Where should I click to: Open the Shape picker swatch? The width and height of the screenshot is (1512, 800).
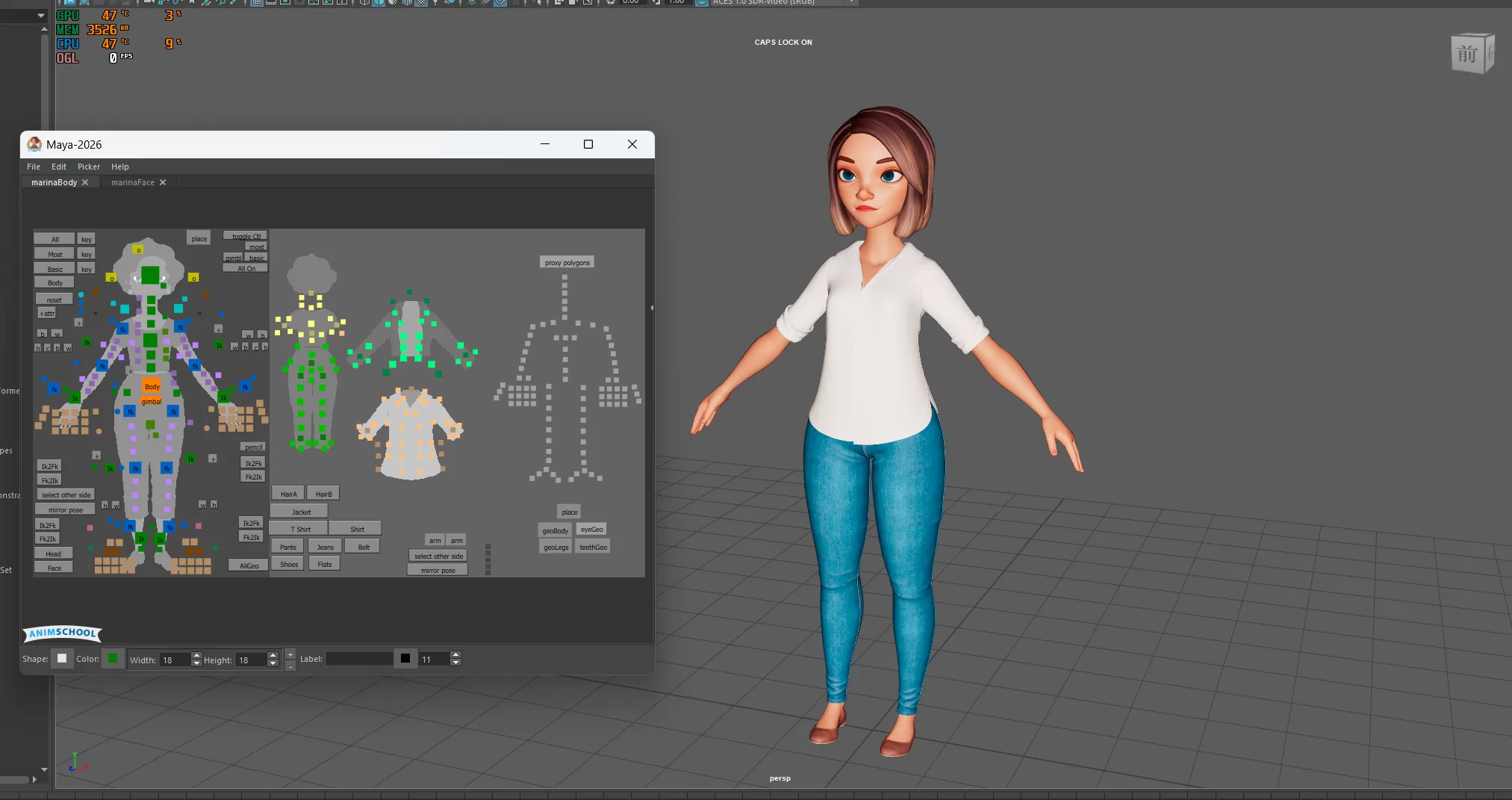tap(62, 658)
